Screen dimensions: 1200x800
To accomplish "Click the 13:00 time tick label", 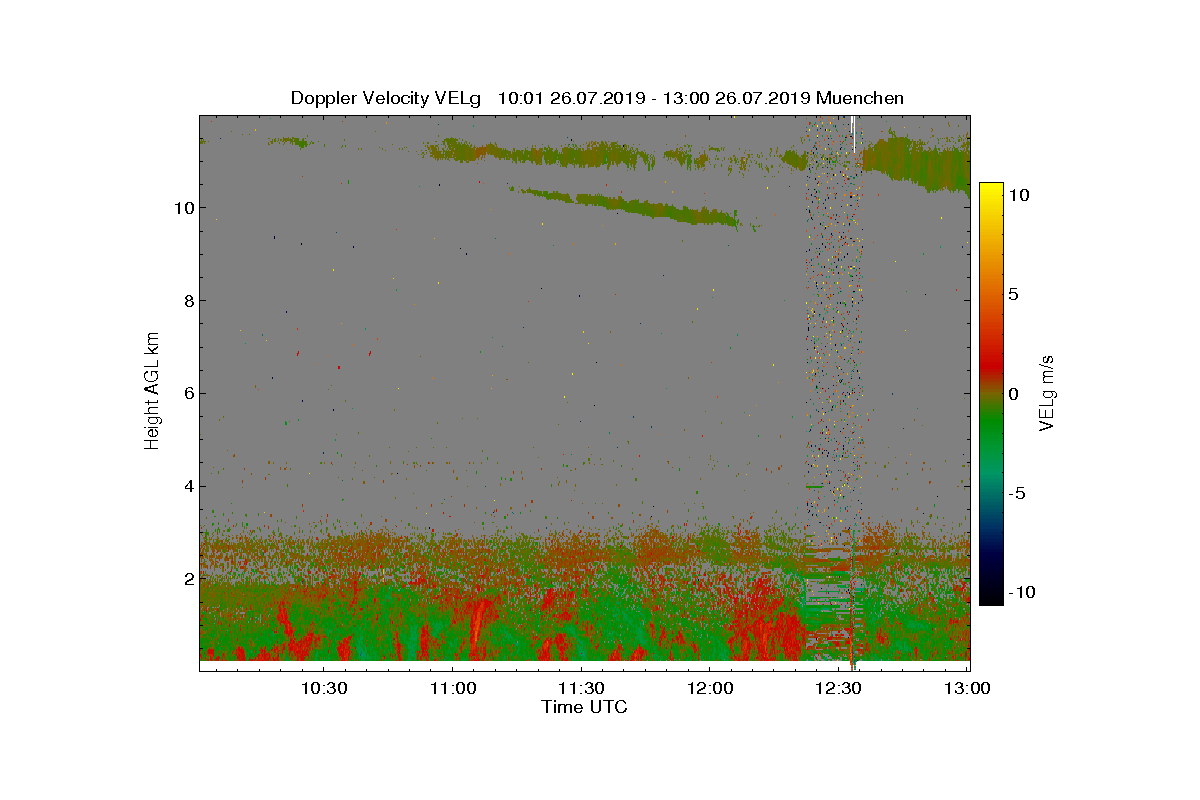I will click(x=967, y=688).
